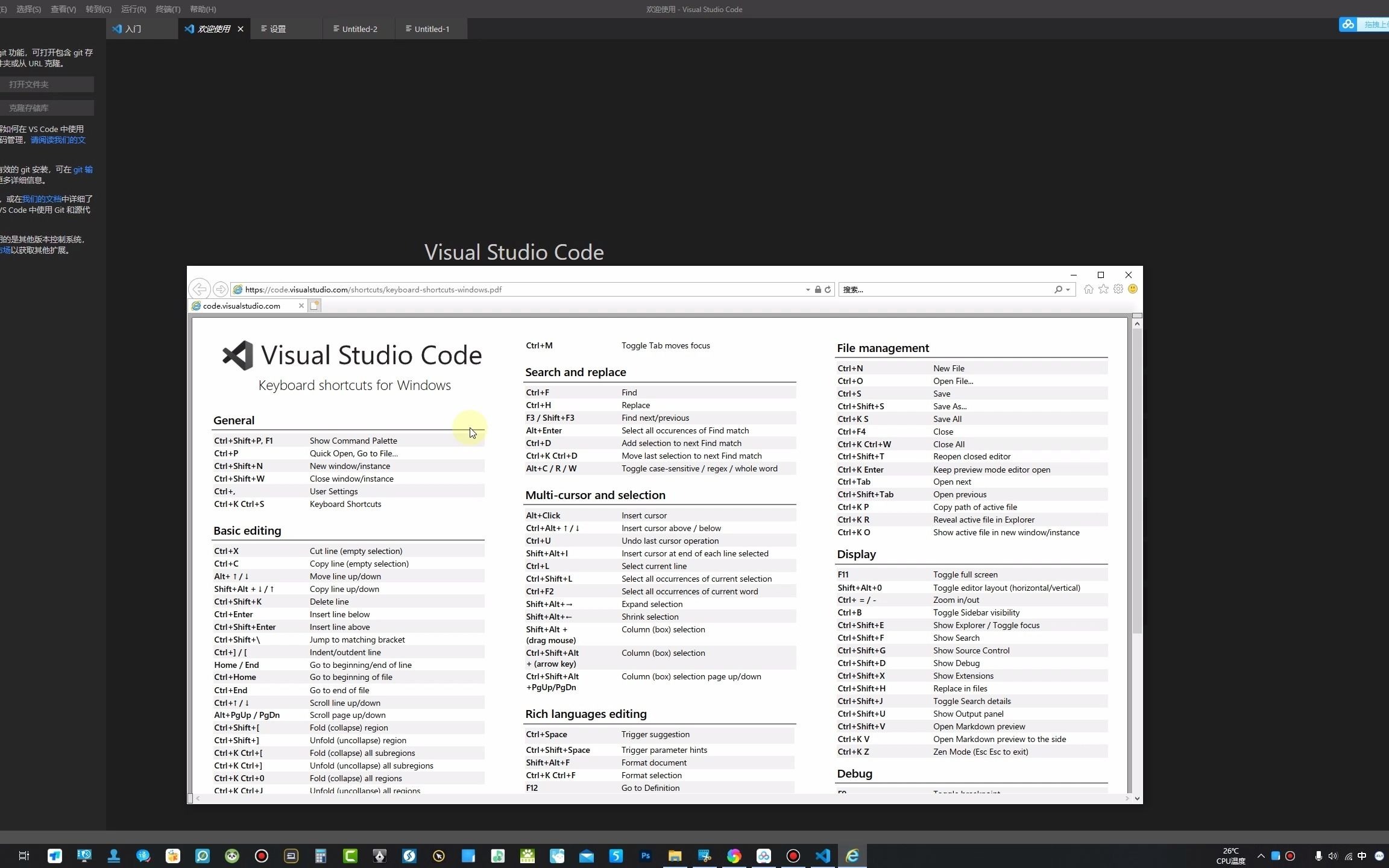Click the lock security icon in address bar
The image size is (1389, 868).
point(817,289)
